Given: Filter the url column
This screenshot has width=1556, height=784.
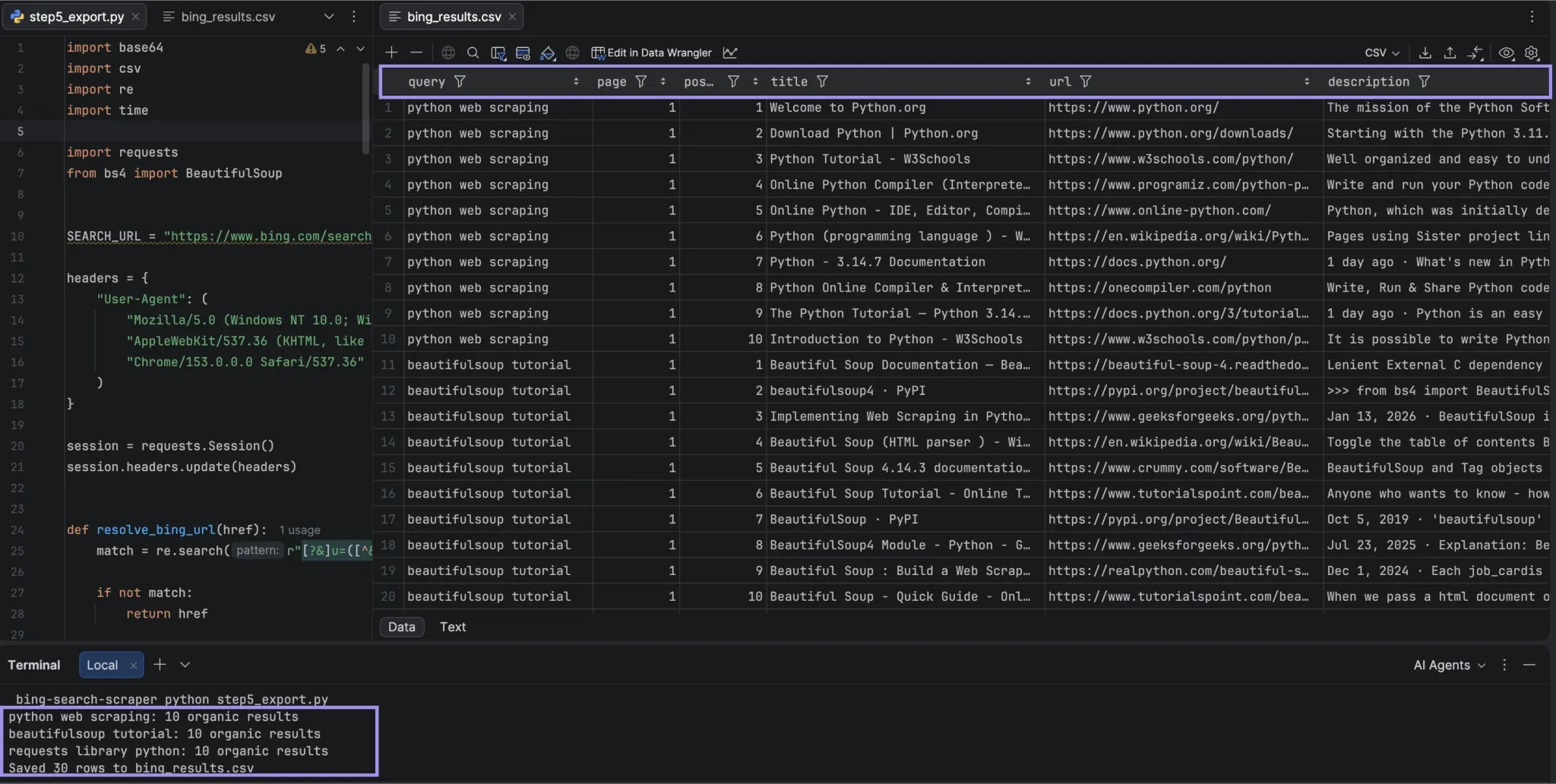Looking at the screenshot, I should [1086, 81].
